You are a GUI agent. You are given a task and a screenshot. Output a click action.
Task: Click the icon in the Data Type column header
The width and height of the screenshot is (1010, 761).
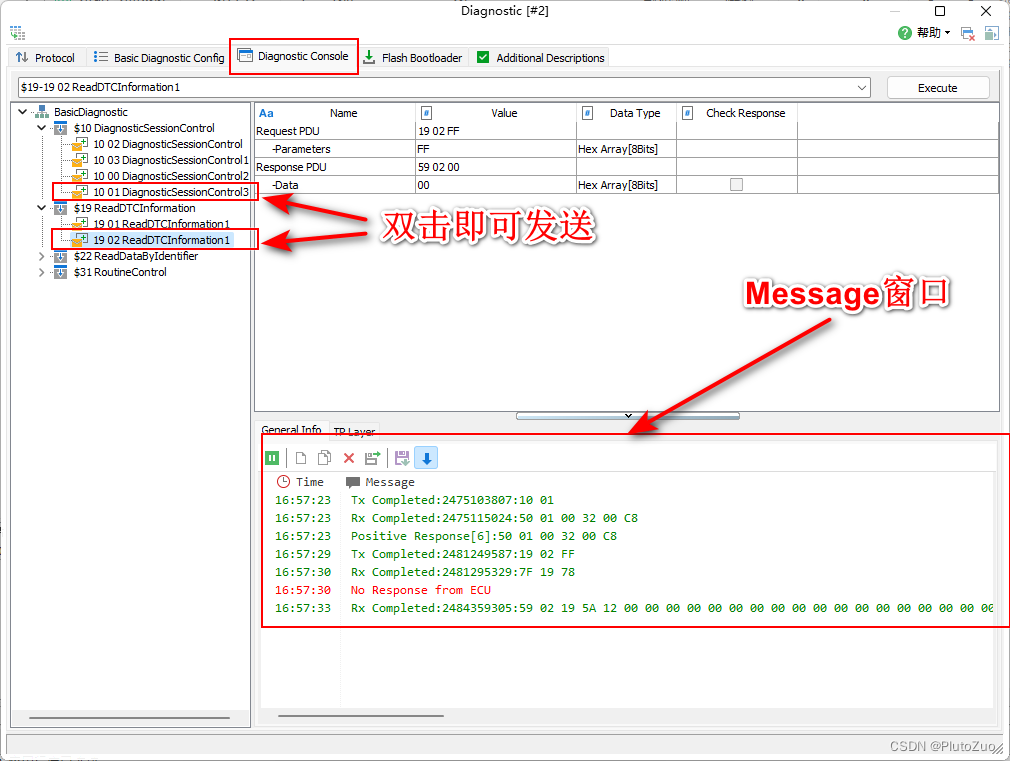(x=587, y=113)
